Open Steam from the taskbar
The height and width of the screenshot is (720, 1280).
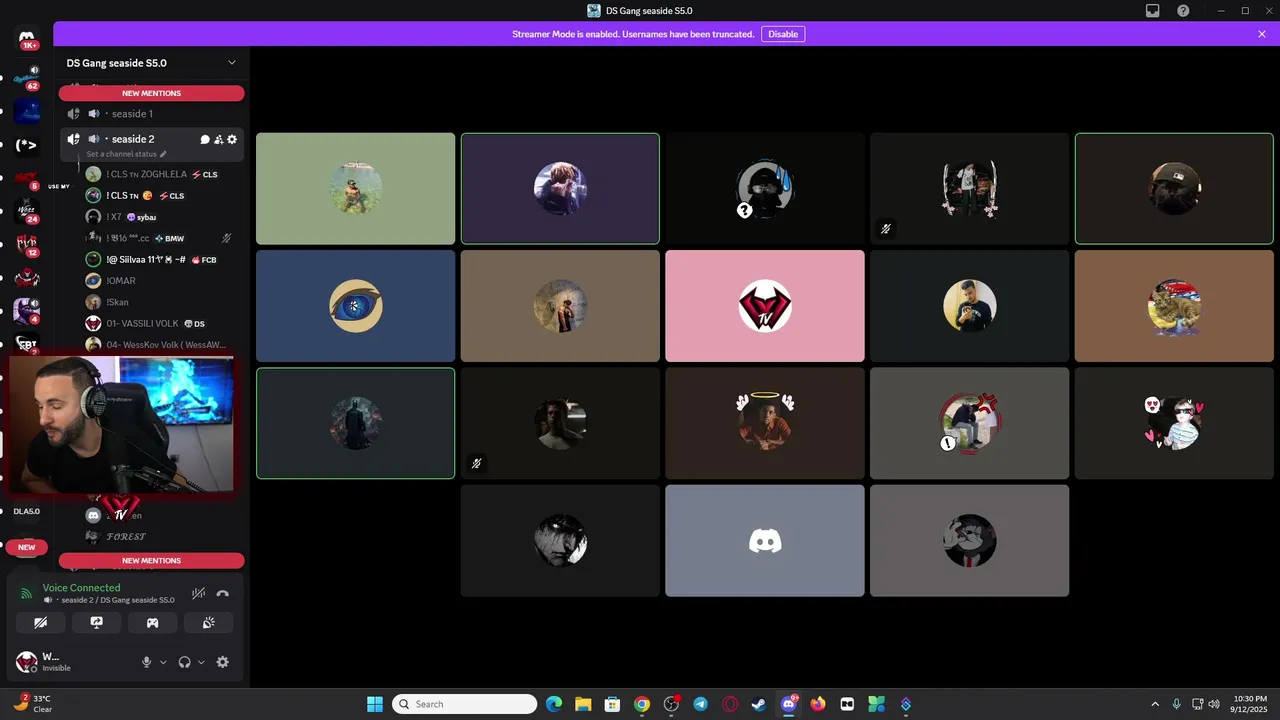pyautogui.click(x=759, y=704)
